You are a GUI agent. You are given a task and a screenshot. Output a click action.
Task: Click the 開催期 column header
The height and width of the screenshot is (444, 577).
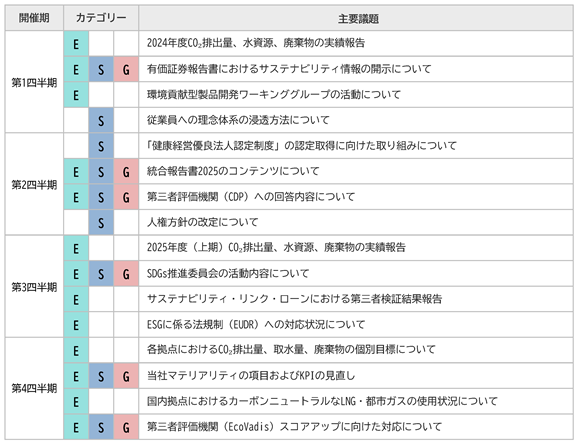(x=34, y=18)
